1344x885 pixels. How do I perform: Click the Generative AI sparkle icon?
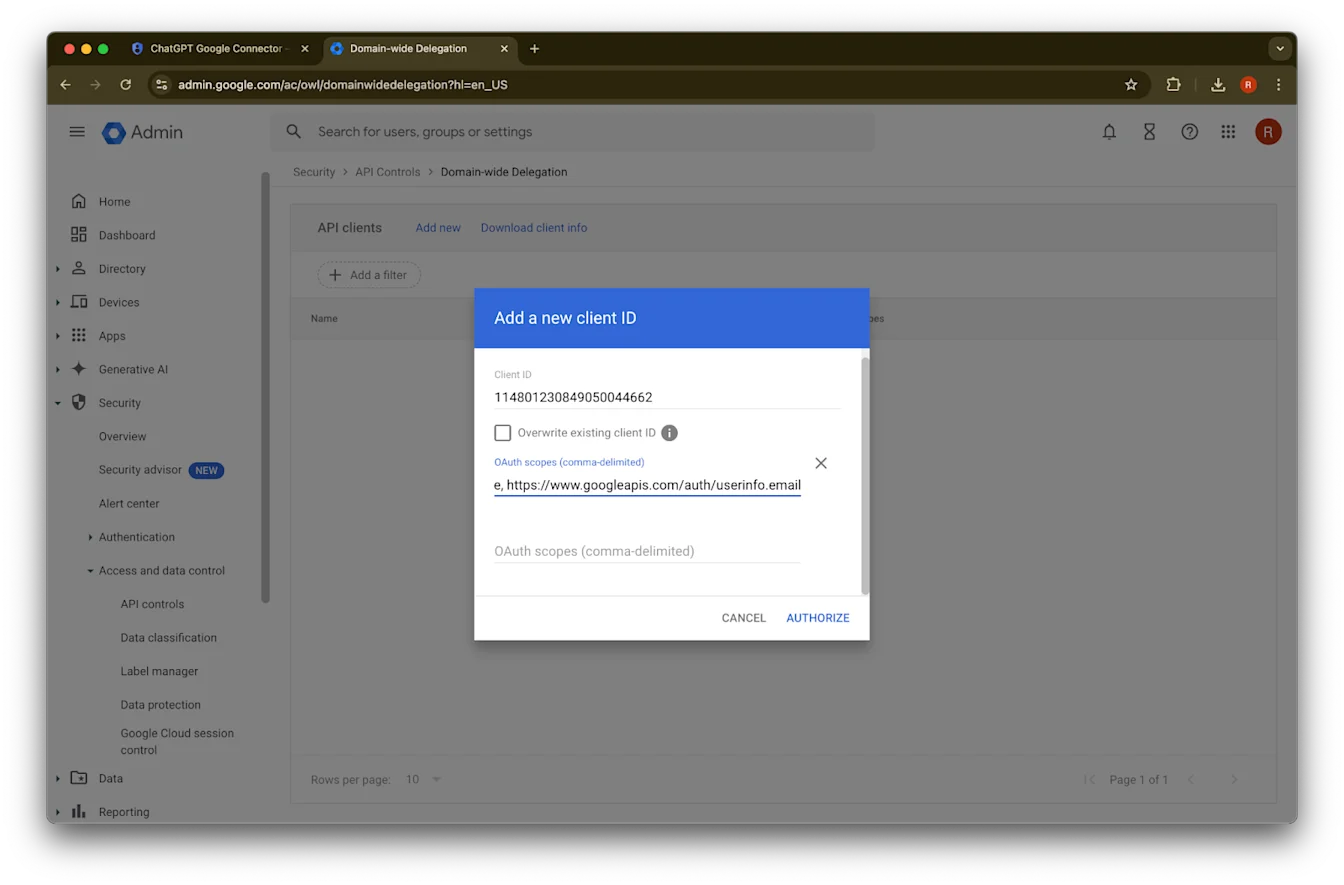[79, 369]
